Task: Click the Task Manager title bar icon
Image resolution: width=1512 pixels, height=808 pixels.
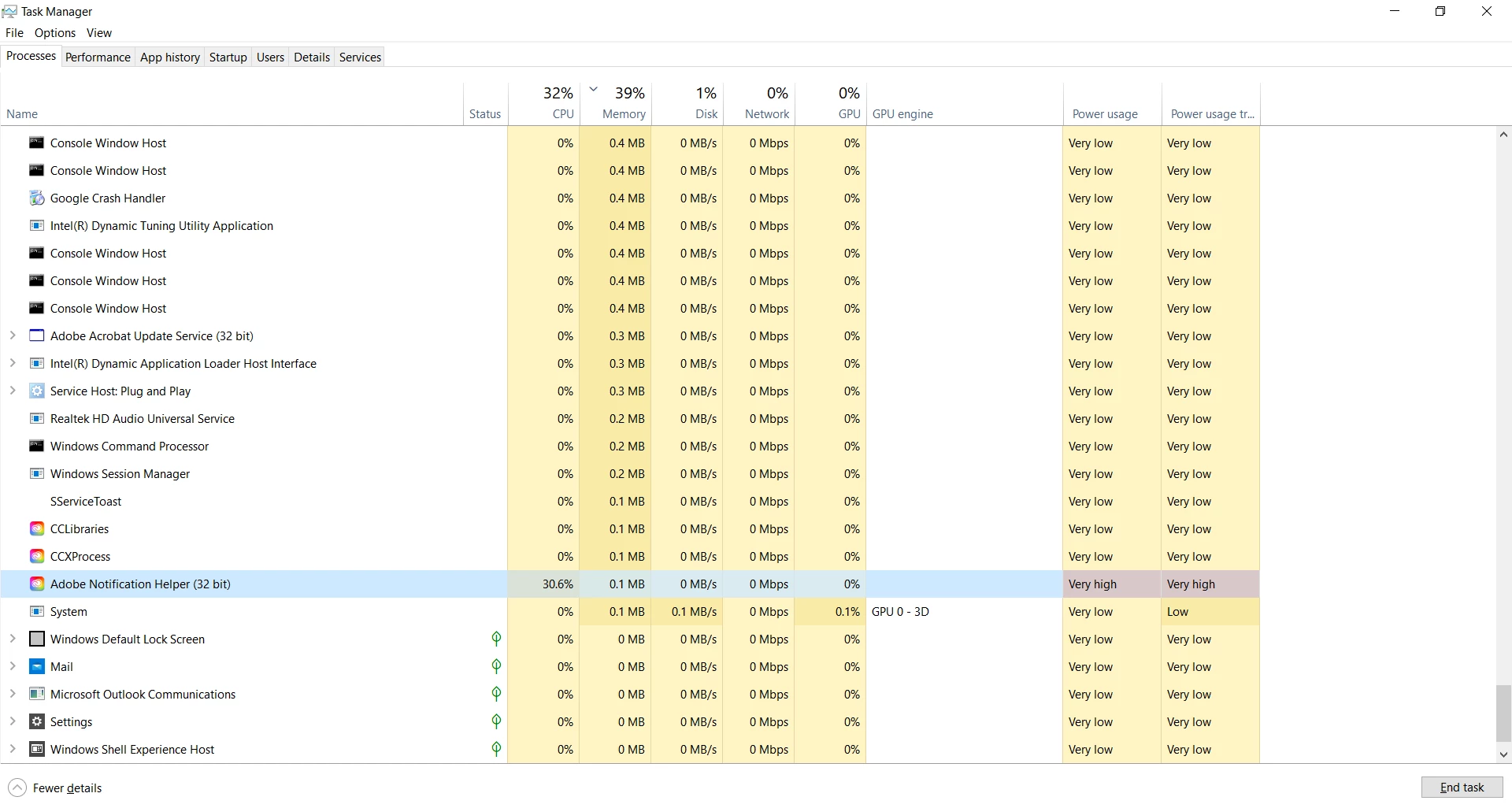Action: [x=9, y=11]
